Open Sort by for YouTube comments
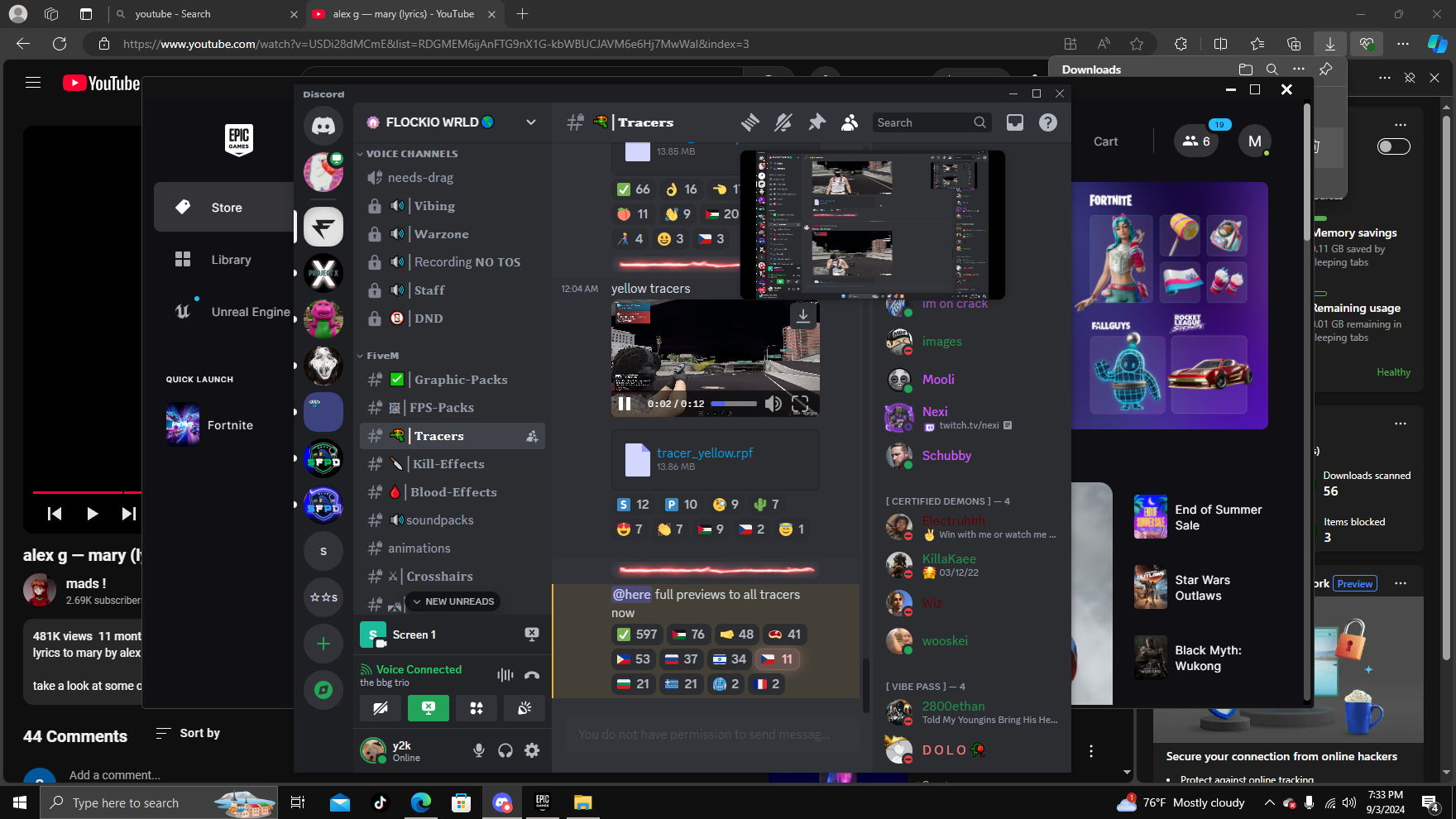The image size is (1456, 819). 188,733
